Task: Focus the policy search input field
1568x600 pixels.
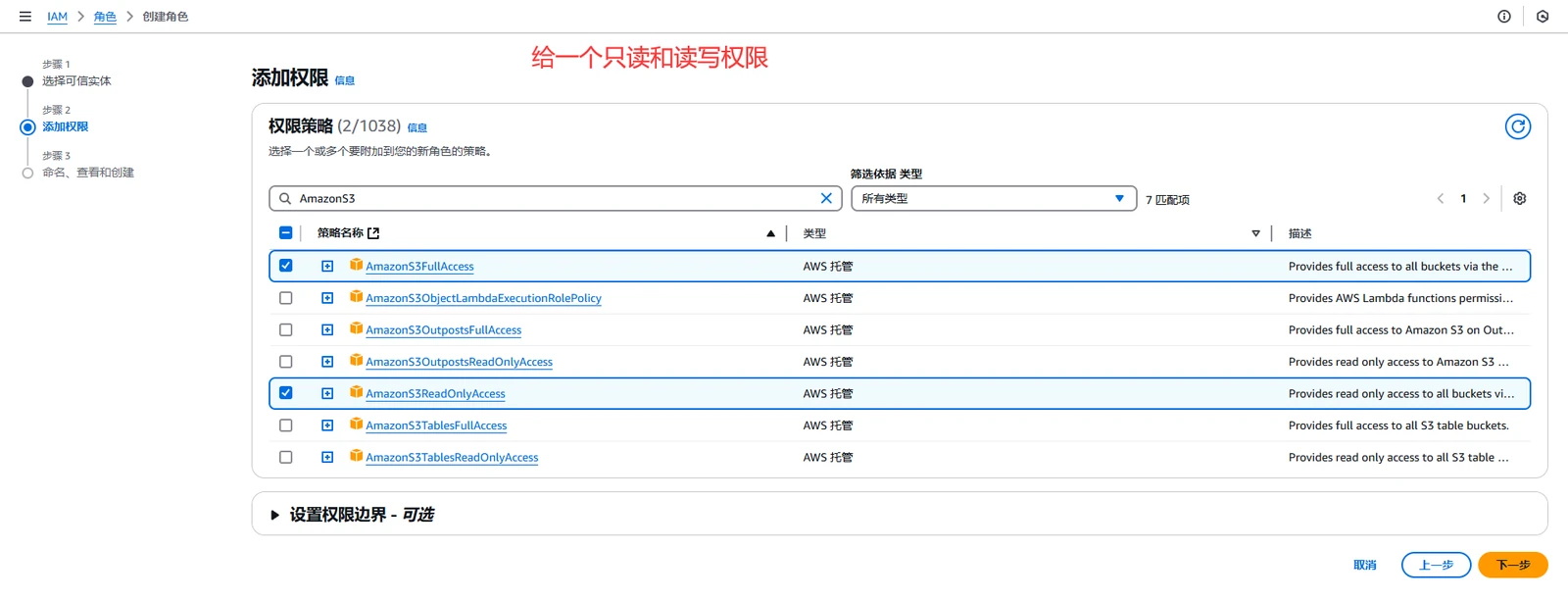Action: 556,198
